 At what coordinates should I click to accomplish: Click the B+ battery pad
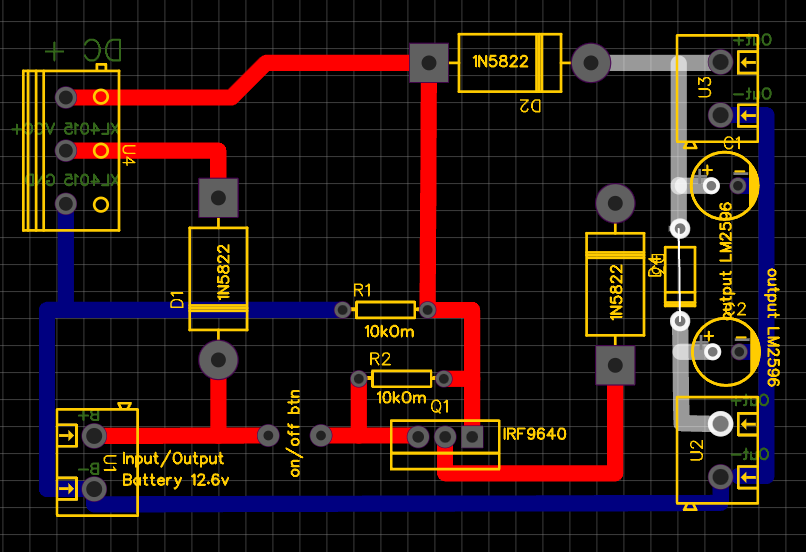94,436
